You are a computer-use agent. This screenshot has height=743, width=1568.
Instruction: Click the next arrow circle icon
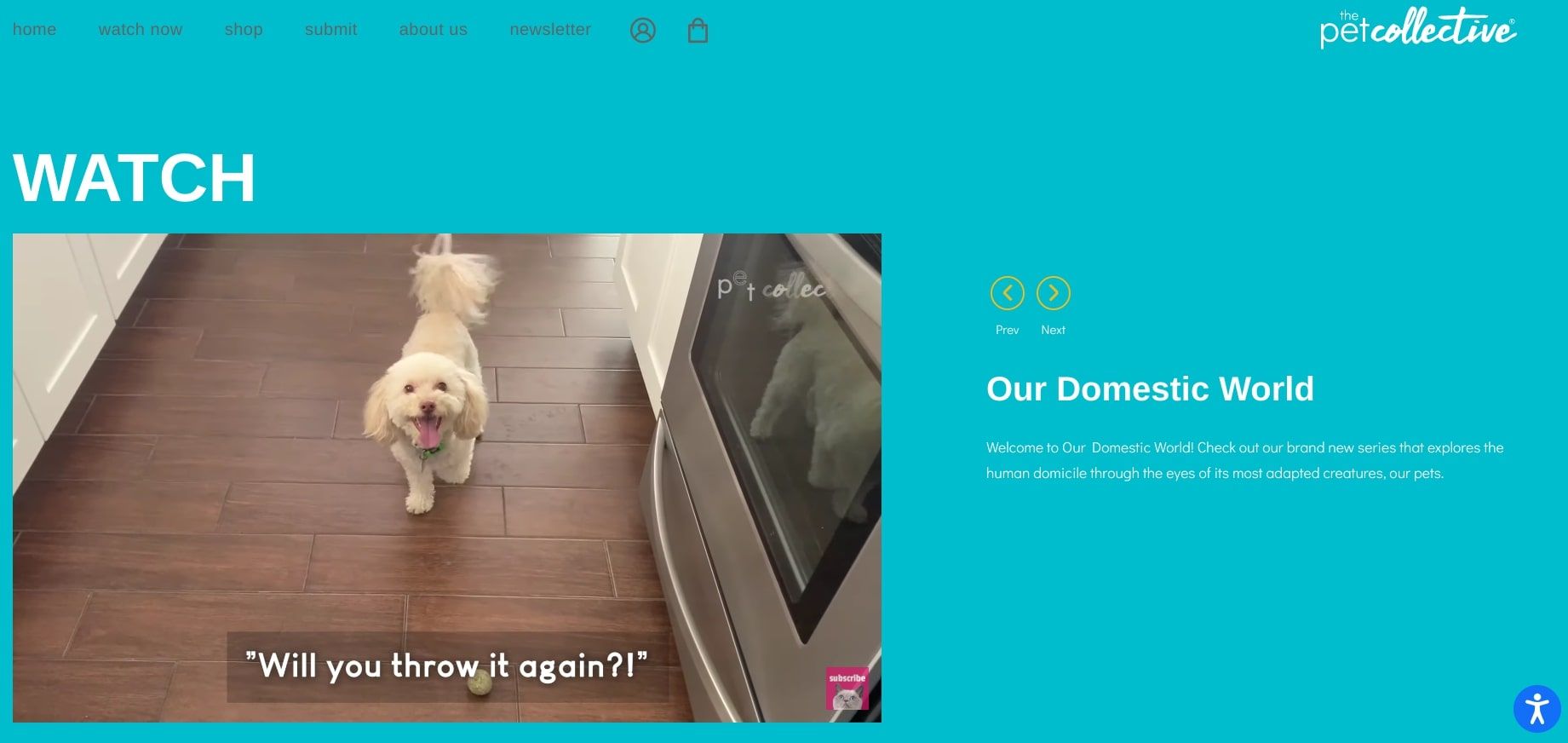coord(1054,293)
